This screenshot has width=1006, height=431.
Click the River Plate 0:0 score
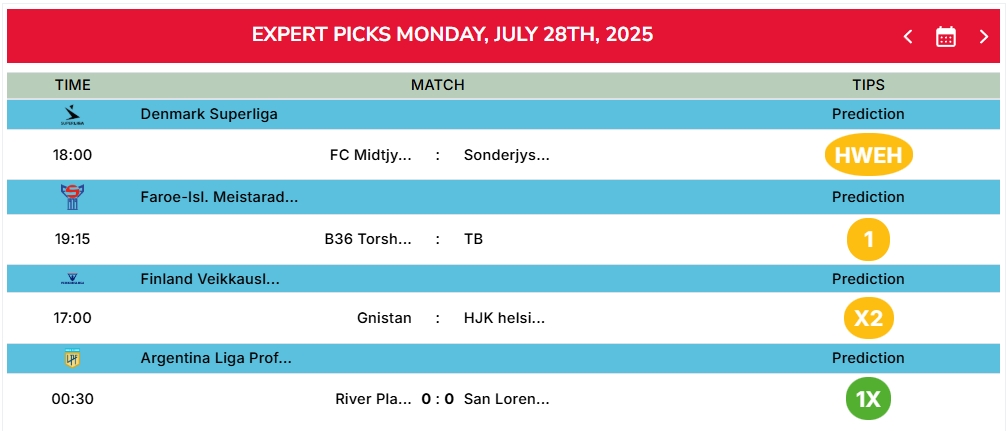(x=438, y=399)
